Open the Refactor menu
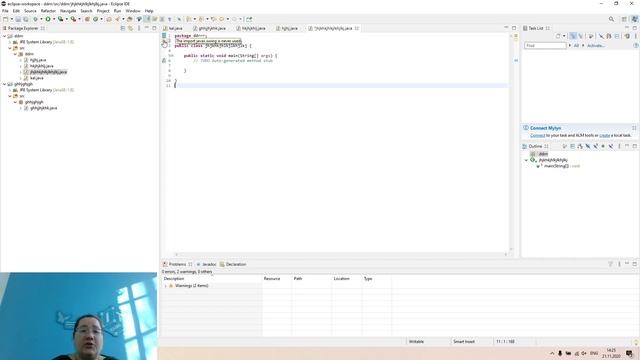 pyautogui.click(x=48, y=11)
